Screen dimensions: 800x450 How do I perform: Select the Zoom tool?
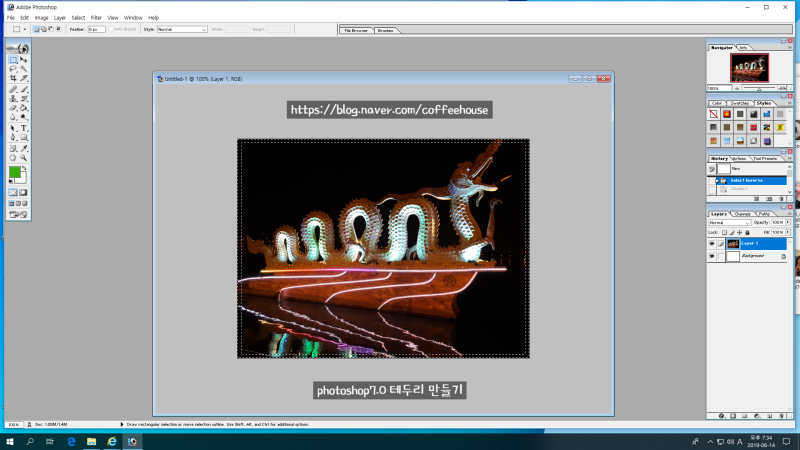coord(23,158)
